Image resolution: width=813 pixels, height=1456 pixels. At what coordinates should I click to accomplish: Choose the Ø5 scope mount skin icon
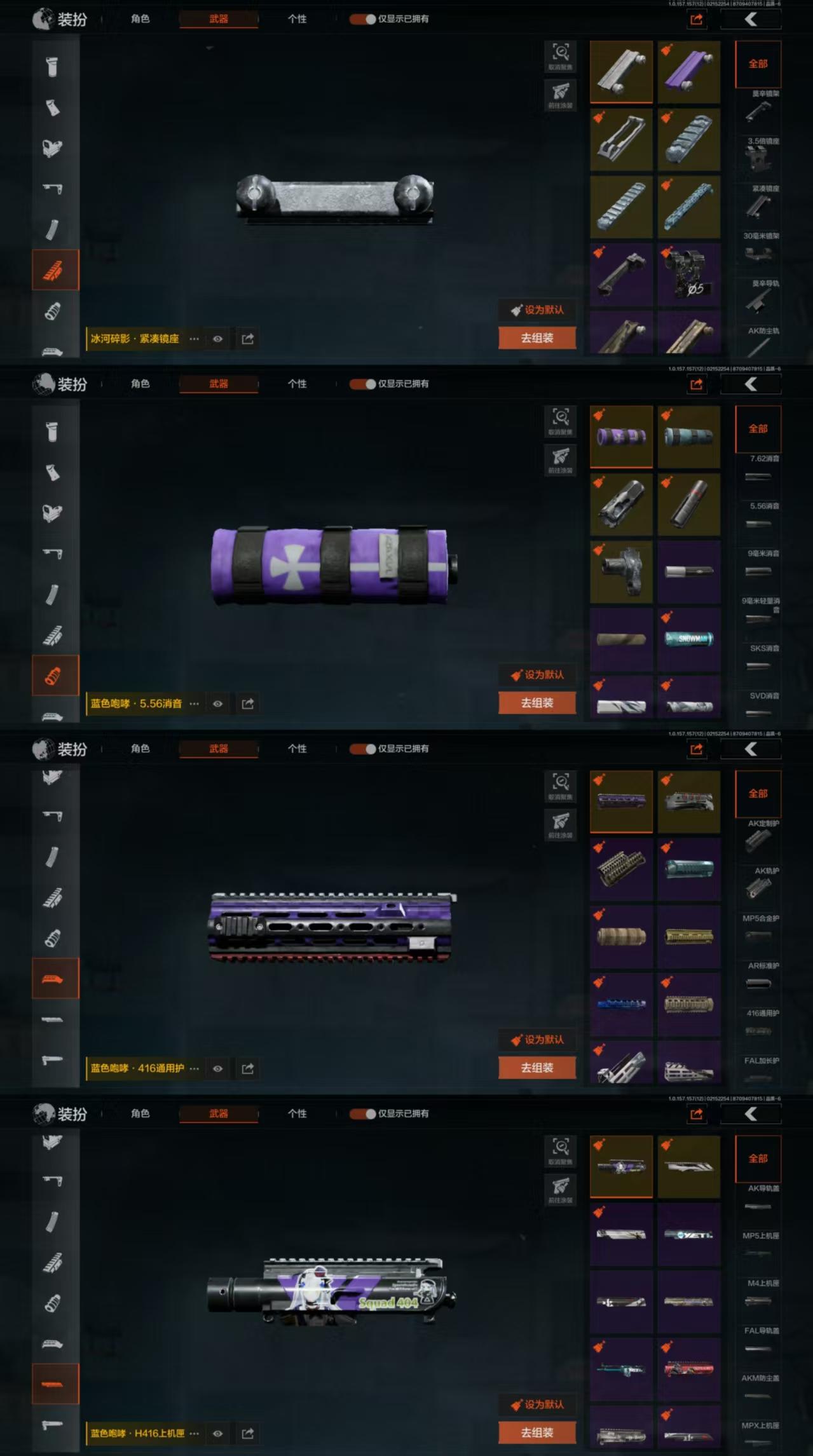click(689, 275)
